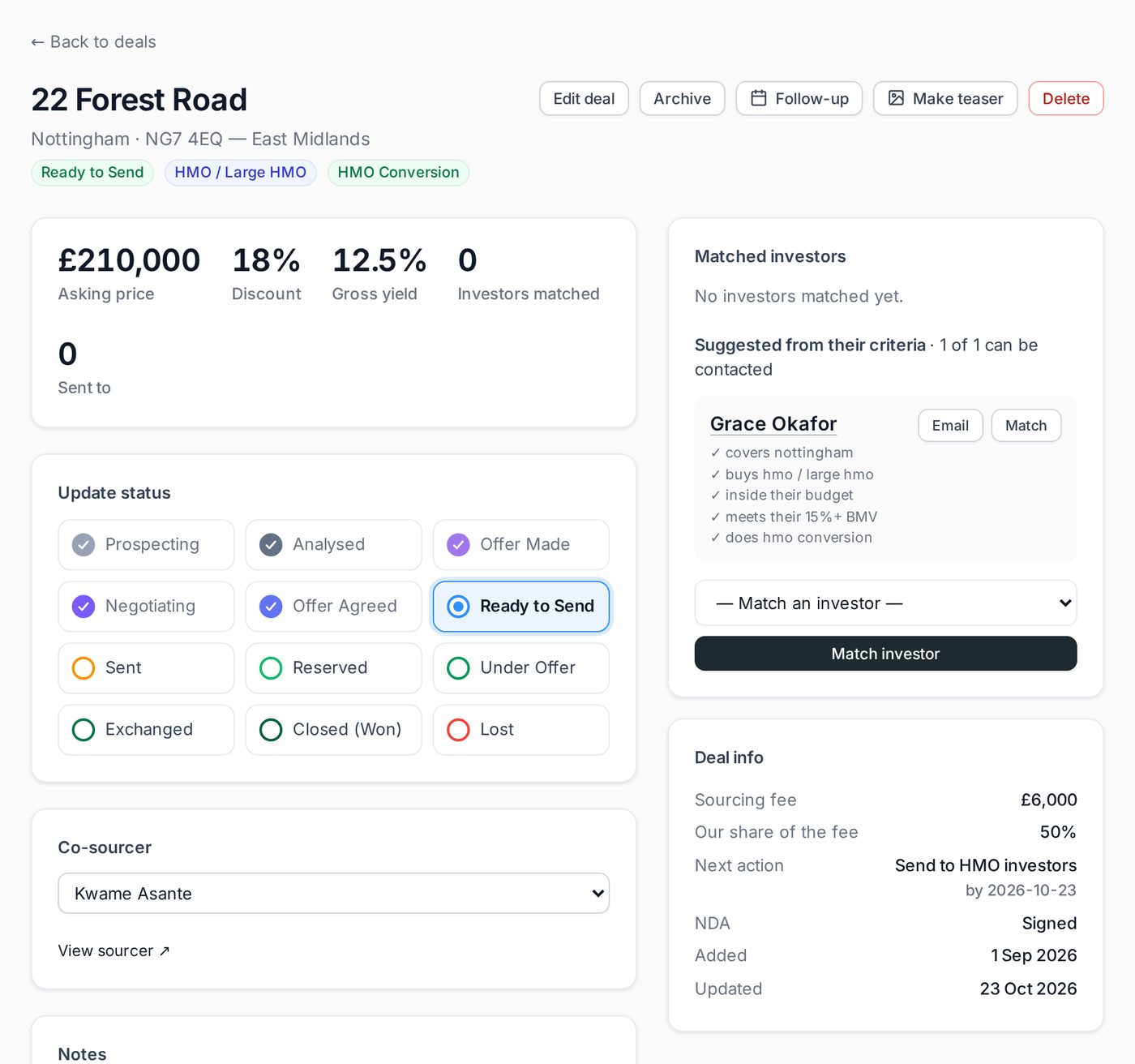The height and width of the screenshot is (1064, 1135).
Task: Click the 50% fee share value
Action: (1058, 832)
